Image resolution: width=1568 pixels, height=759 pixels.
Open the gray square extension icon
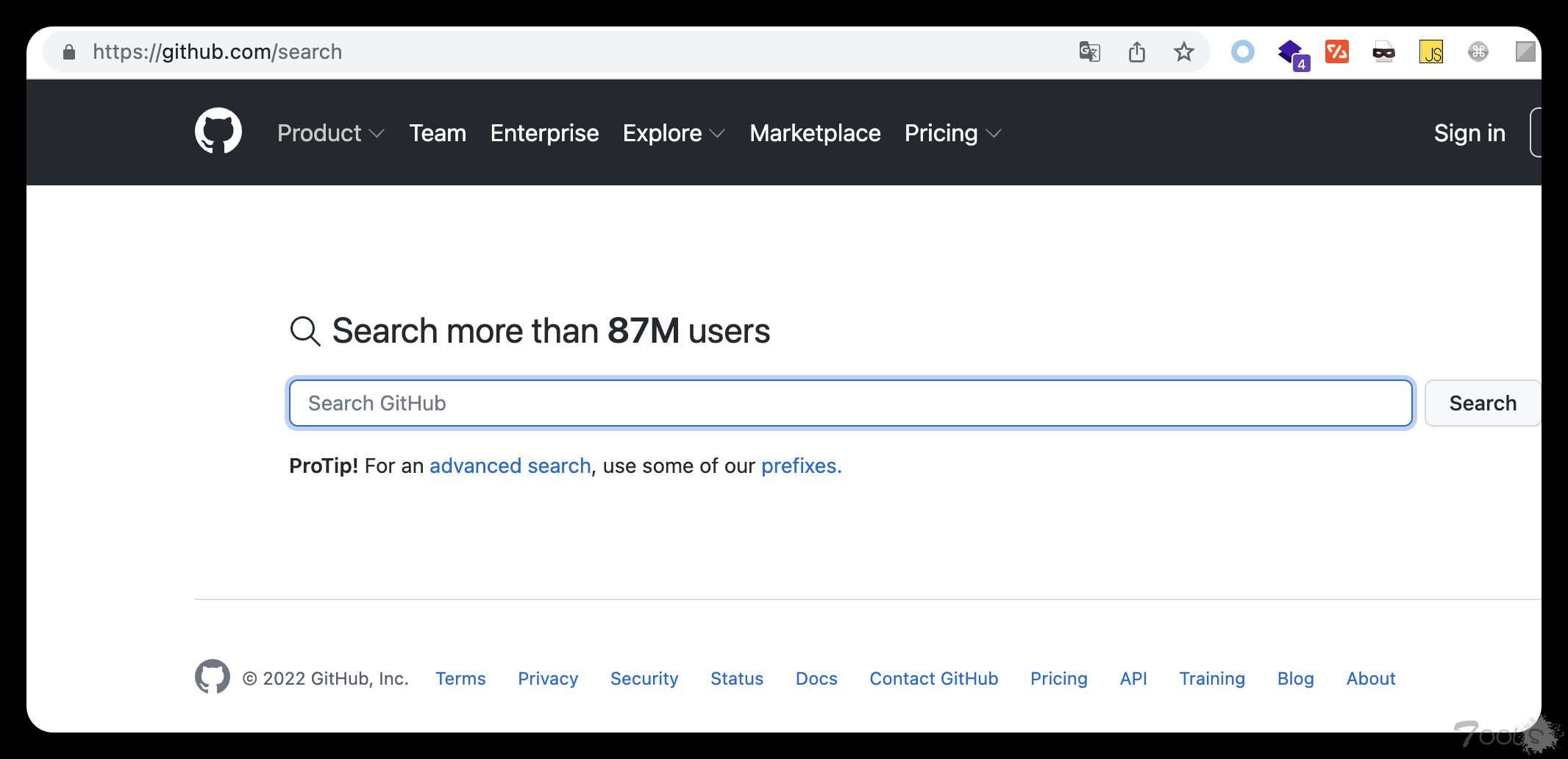coord(1525,51)
